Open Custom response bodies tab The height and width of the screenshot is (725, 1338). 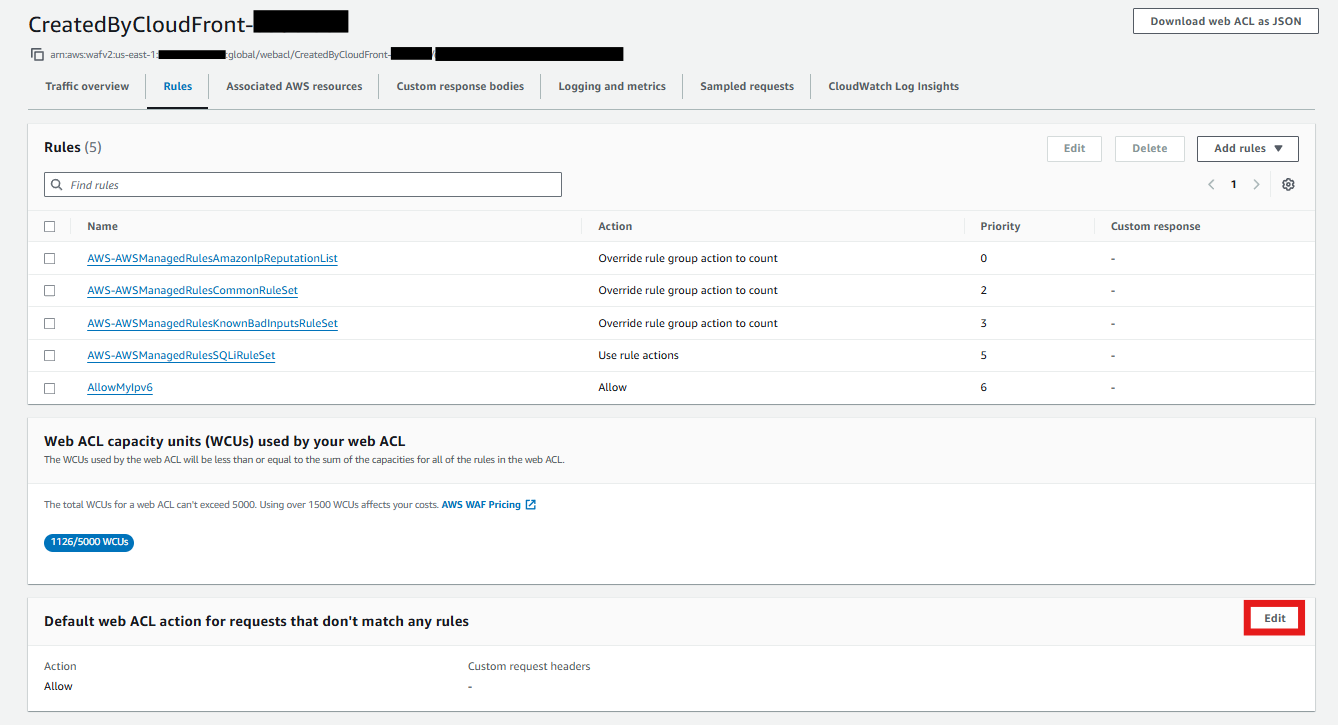[460, 86]
